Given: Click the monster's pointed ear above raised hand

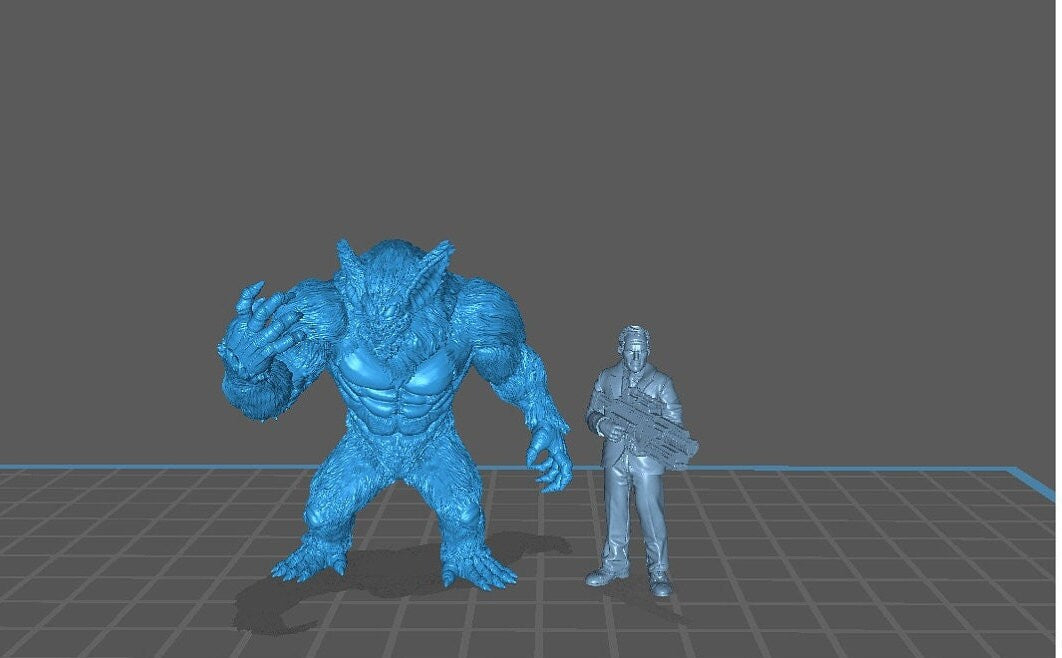Looking at the screenshot, I should click(x=347, y=262).
